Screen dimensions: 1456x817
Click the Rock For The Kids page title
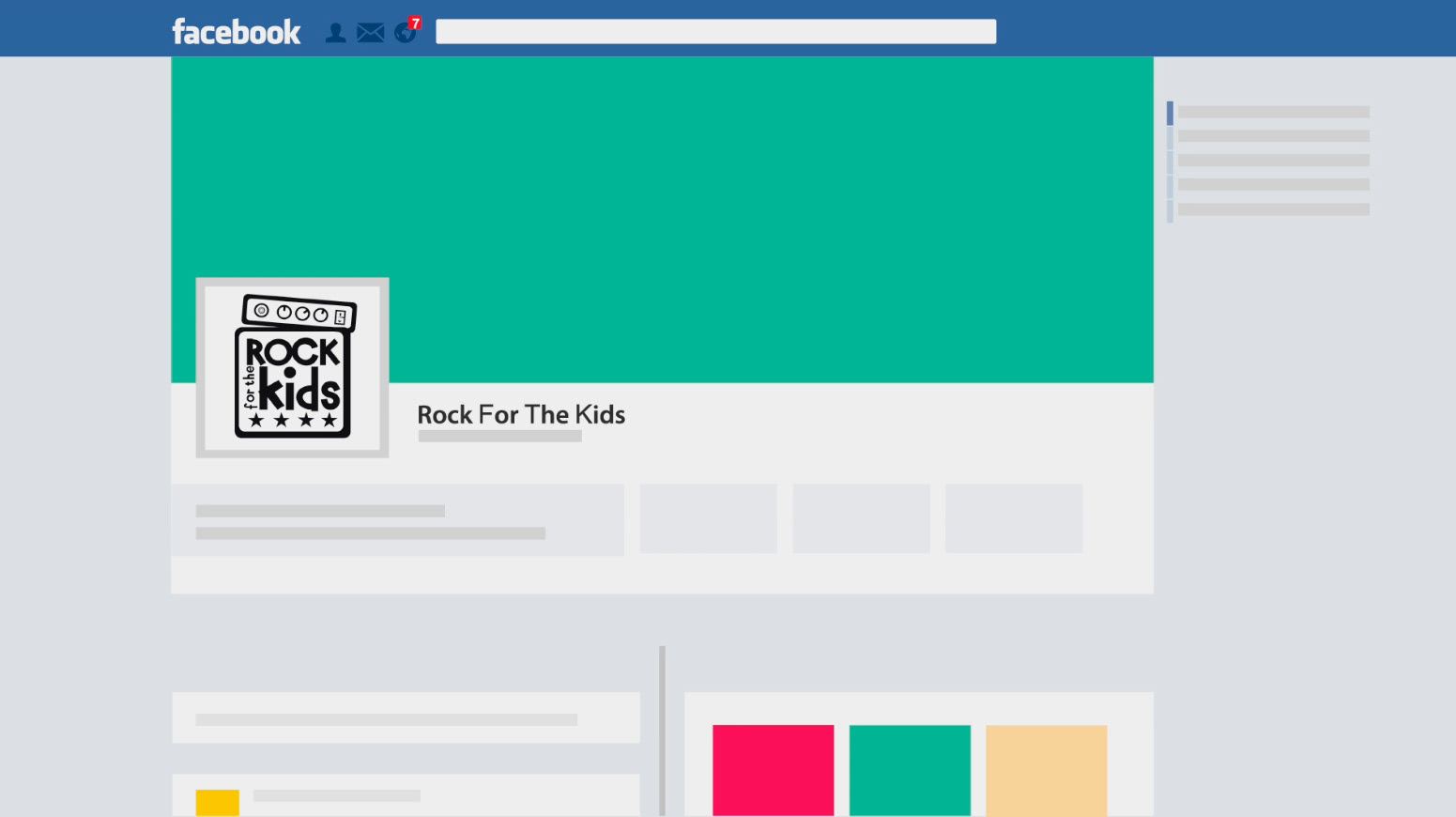521,414
